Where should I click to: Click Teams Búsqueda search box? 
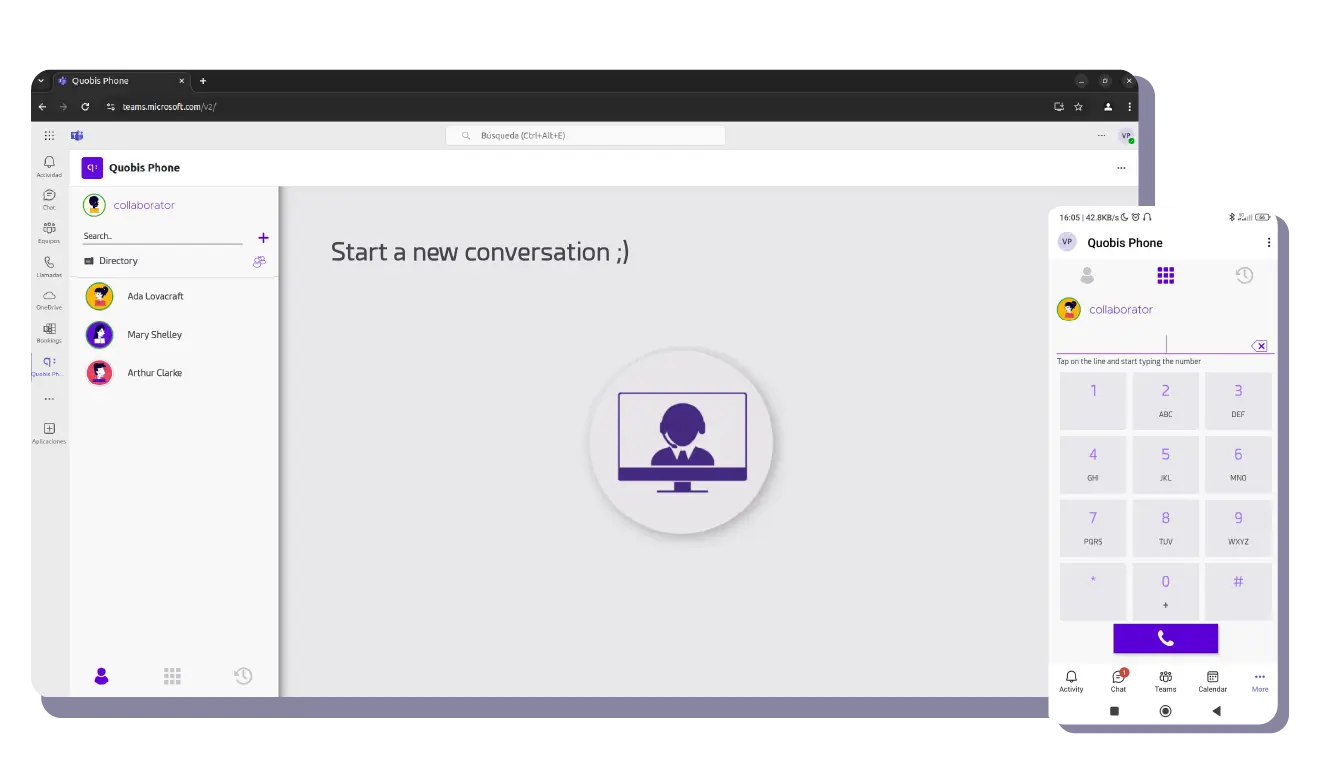point(585,135)
